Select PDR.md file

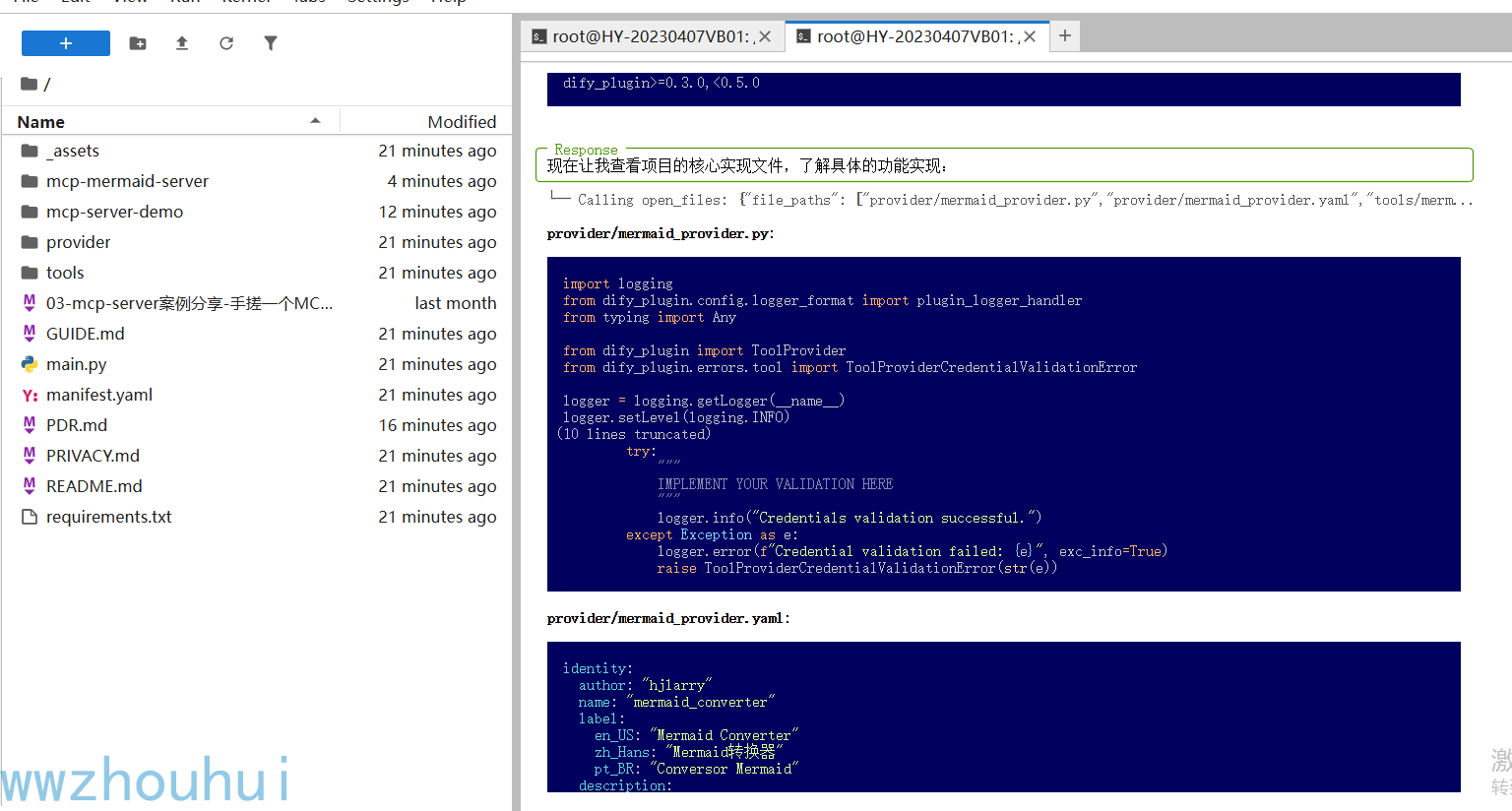(258, 425)
